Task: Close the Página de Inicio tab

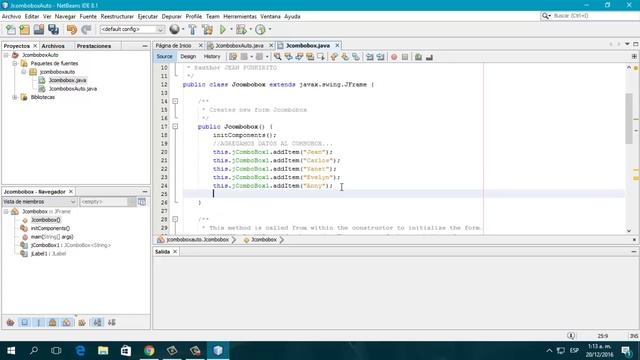Action: pyautogui.click(x=200, y=46)
